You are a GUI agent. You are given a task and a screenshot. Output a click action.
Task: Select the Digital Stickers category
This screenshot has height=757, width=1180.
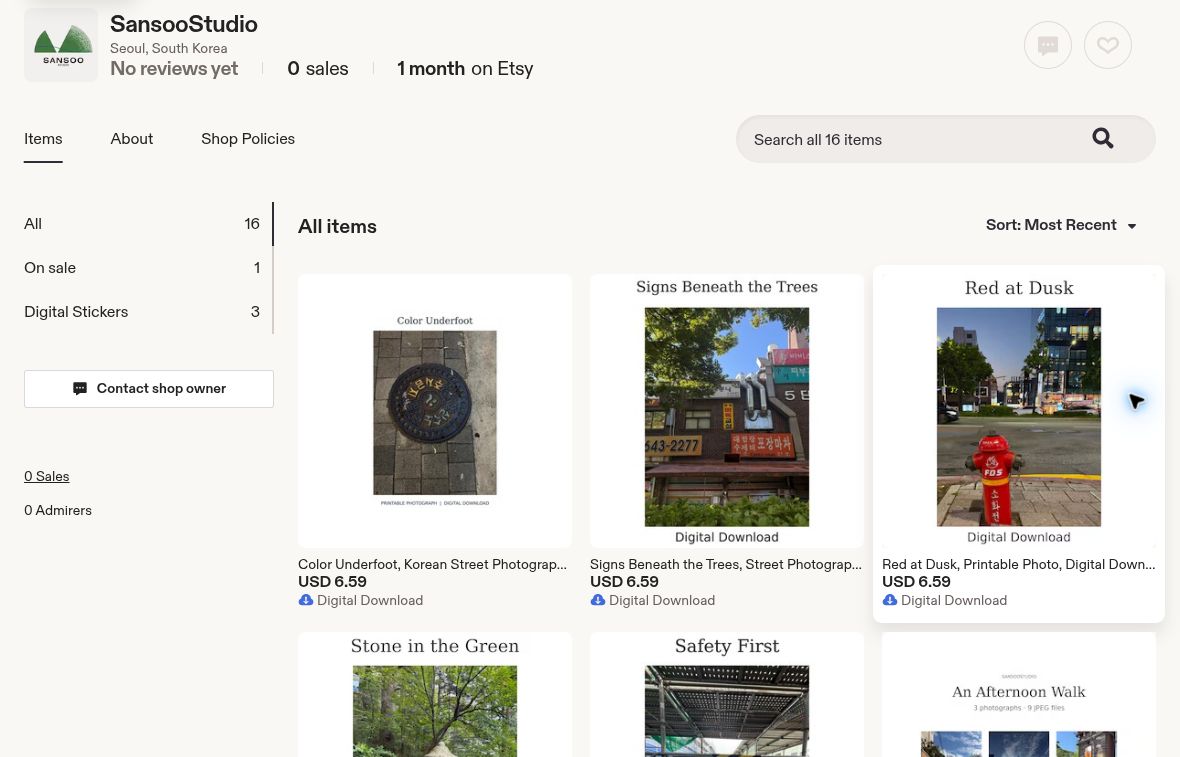coord(142,312)
